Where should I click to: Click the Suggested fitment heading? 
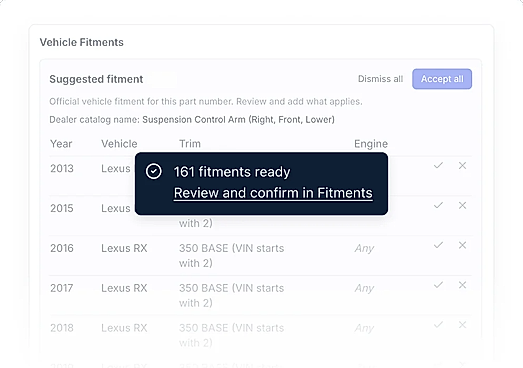point(96,79)
